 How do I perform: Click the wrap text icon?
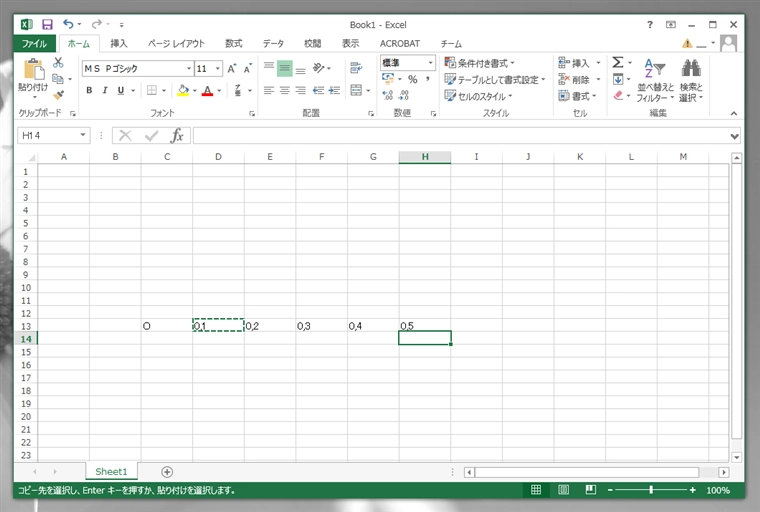356,68
